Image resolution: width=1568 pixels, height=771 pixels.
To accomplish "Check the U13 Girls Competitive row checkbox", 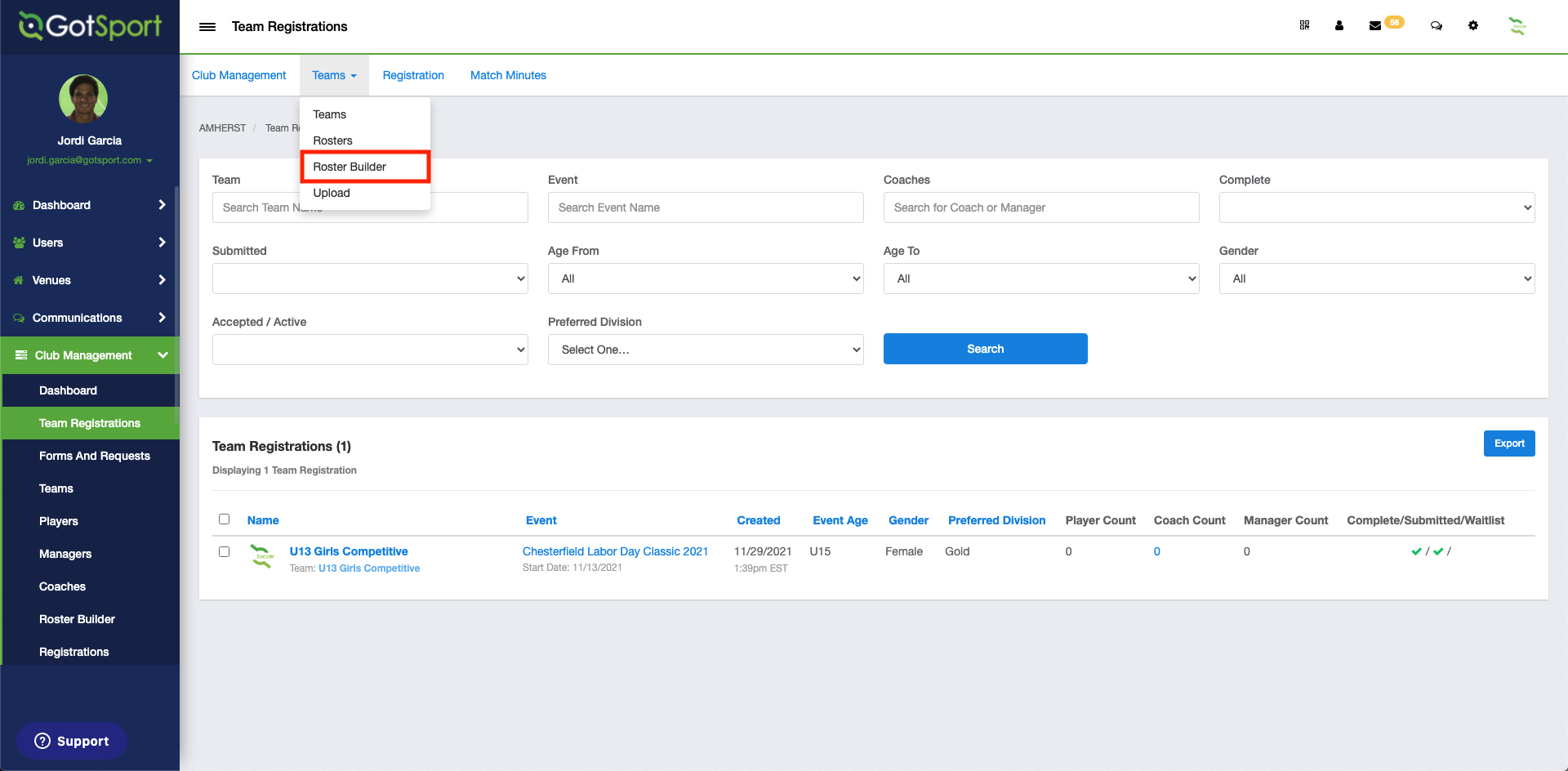I will click(x=225, y=552).
